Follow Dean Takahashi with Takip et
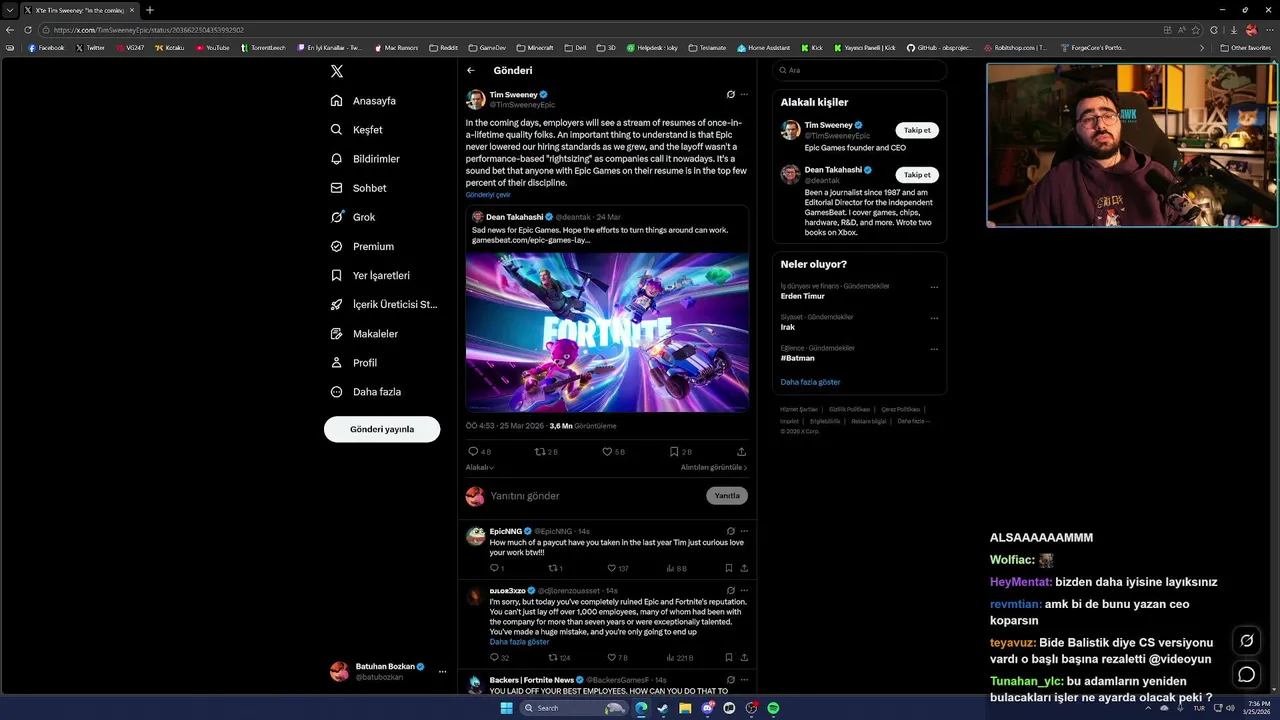The image size is (1280, 720). point(917,174)
